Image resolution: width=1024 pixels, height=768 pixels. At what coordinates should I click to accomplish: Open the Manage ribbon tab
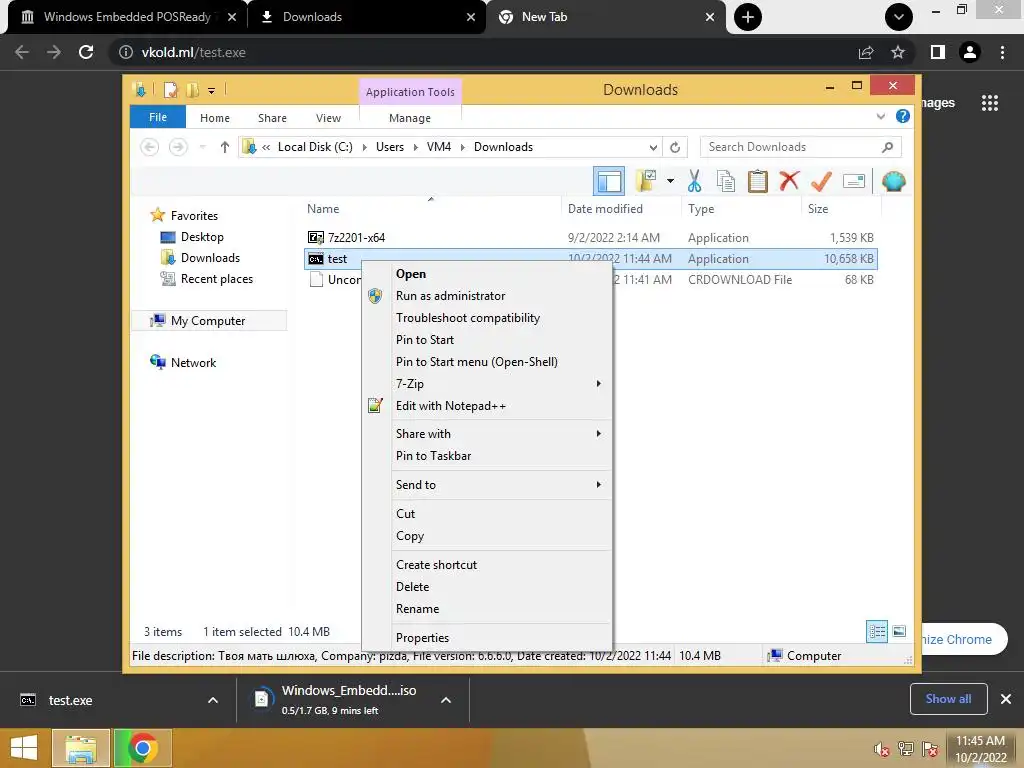[410, 118]
